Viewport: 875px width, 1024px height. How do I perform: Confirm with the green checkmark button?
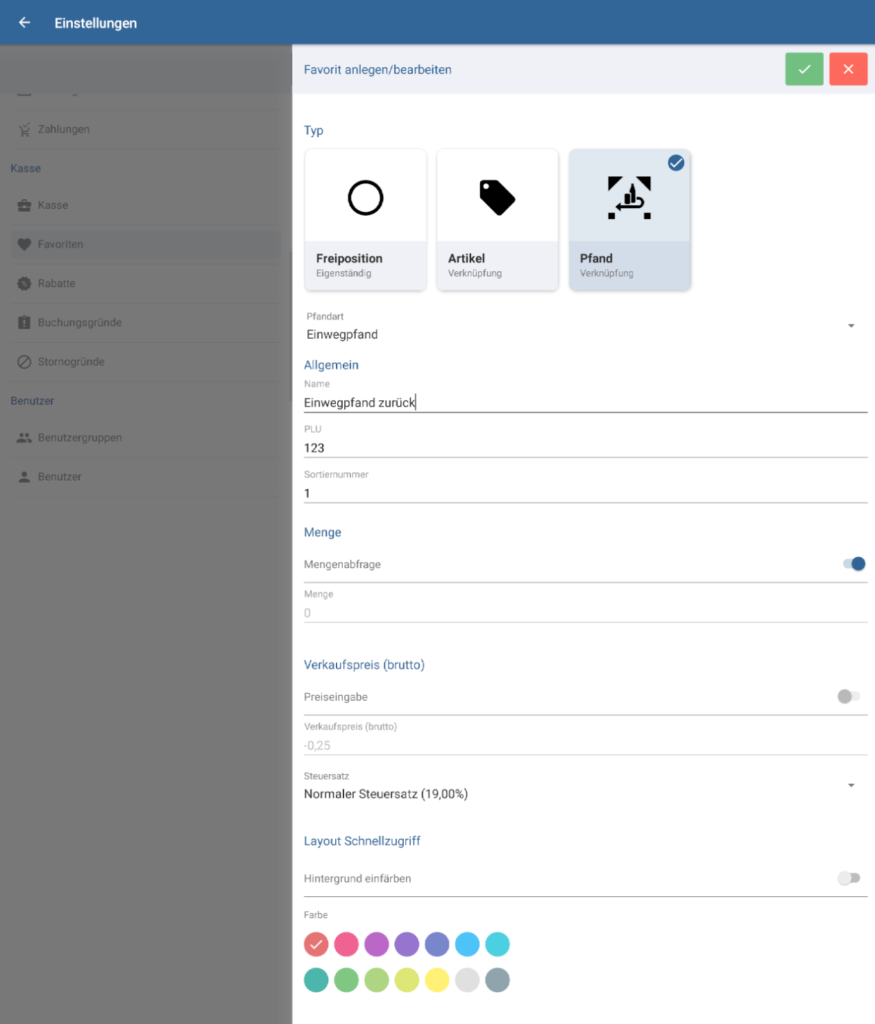804,69
